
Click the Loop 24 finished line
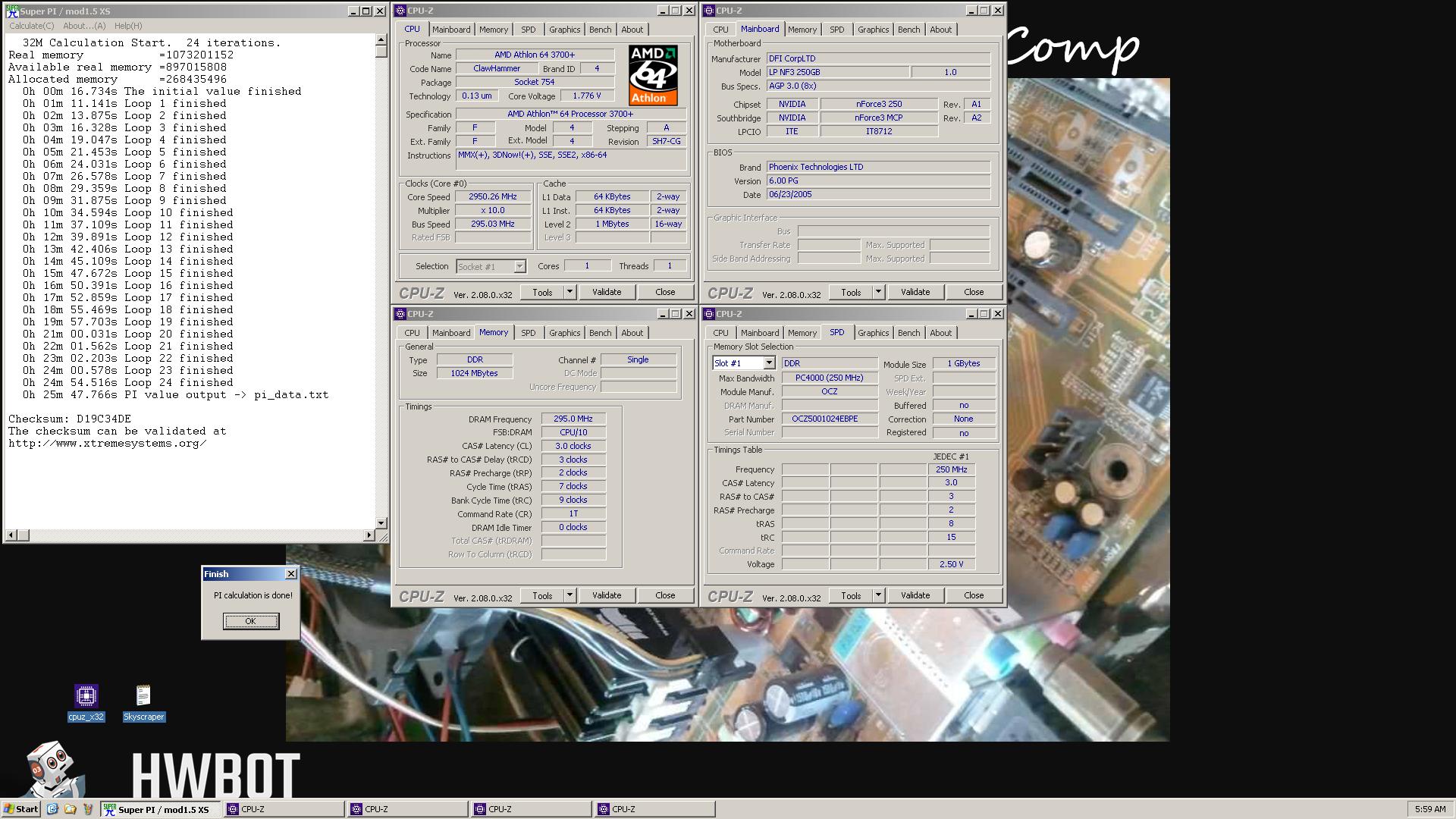(x=127, y=382)
